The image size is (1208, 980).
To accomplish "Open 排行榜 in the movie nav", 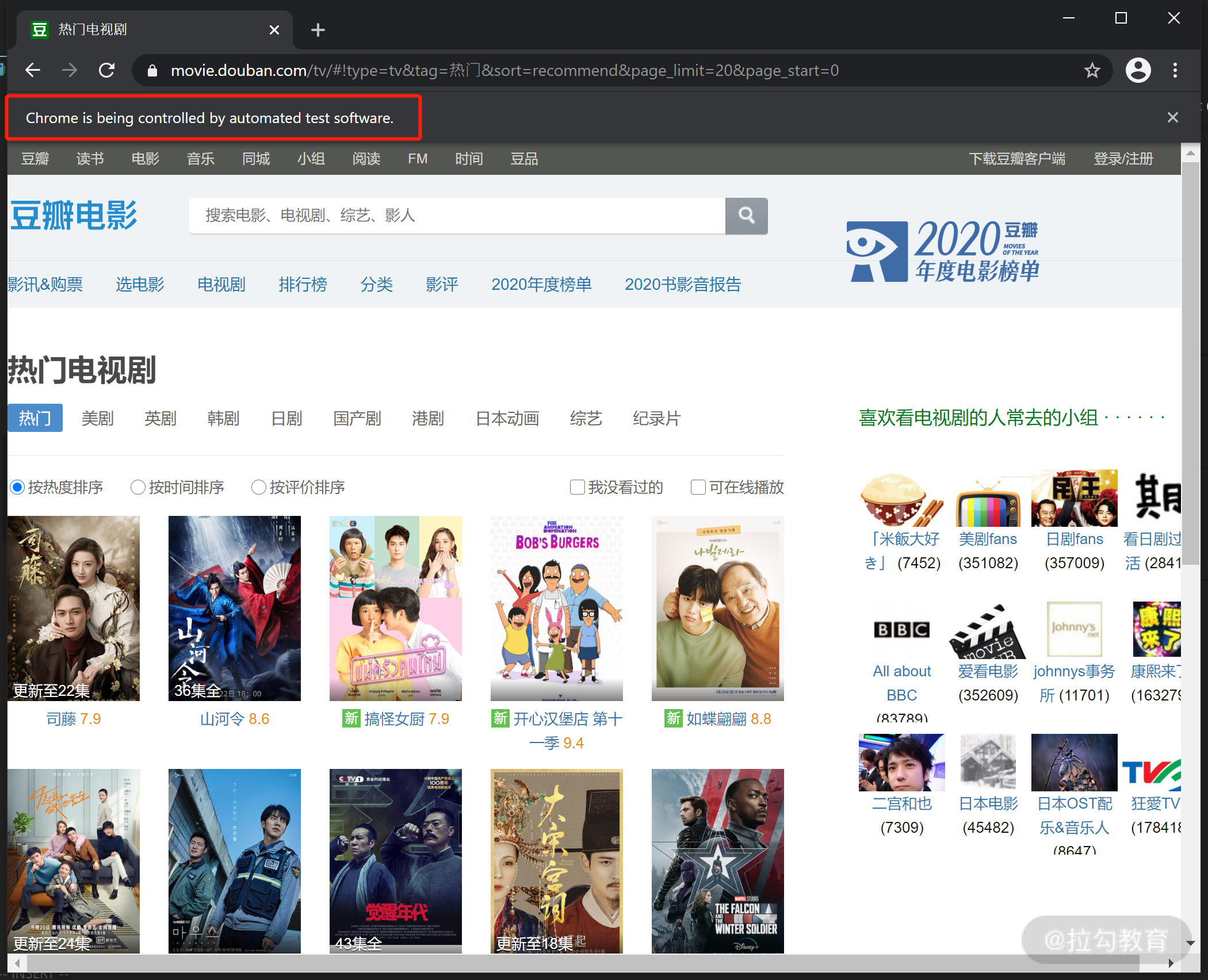I will click(303, 284).
